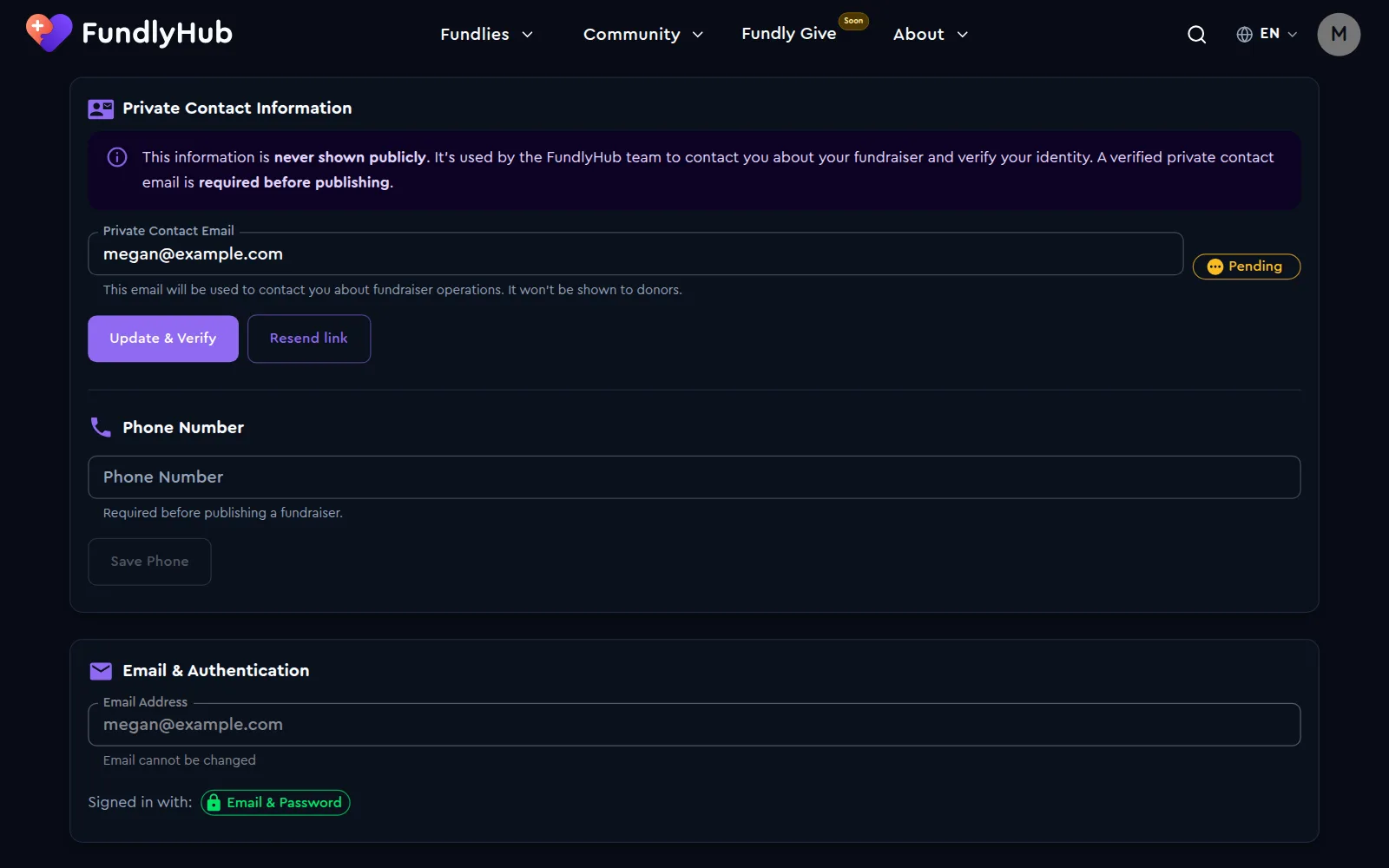Screen dimensions: 1389x868
Task: Click the FundlyHub brand name
Action: 157,33
